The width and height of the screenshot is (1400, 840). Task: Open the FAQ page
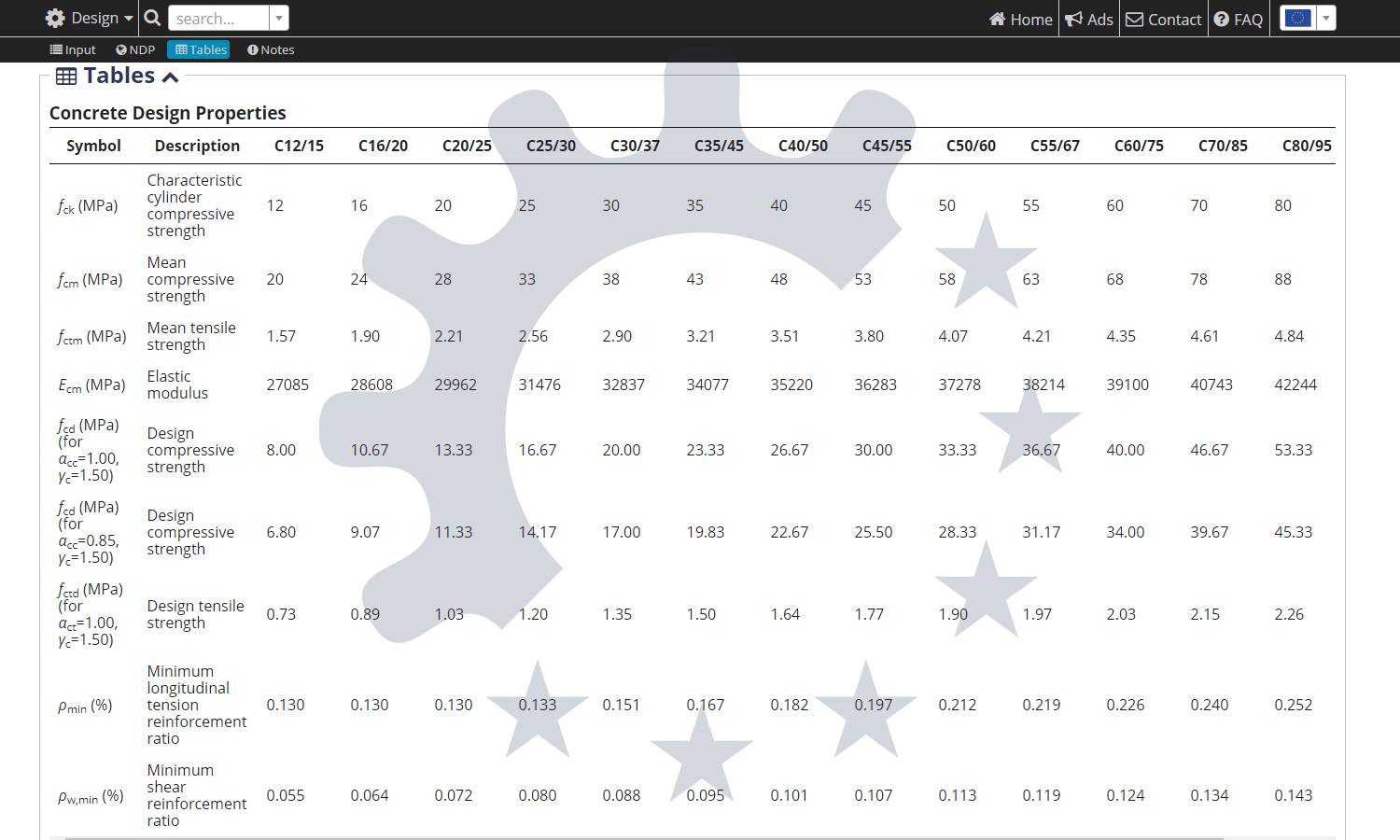click(1238, 19)
